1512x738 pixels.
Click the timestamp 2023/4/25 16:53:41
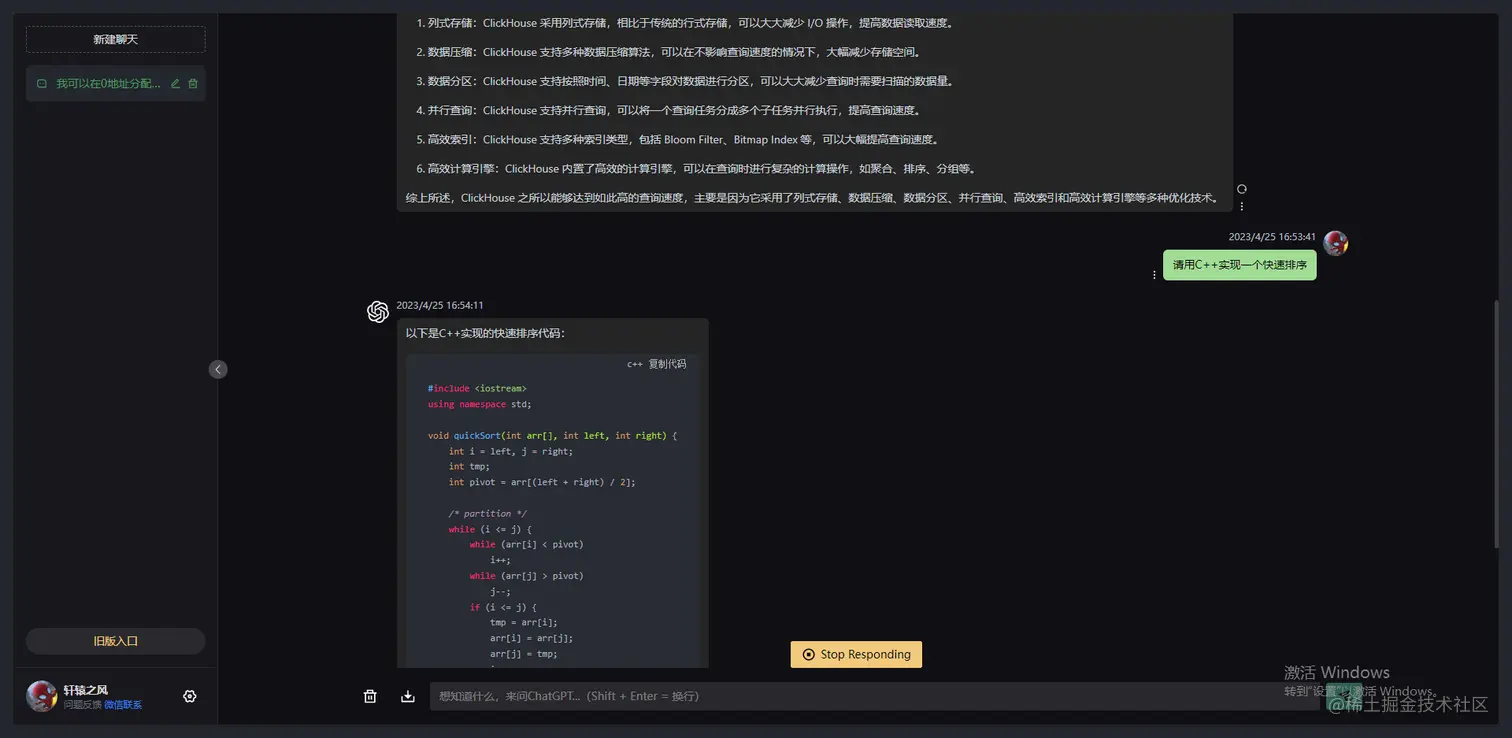pos(1272,237)
